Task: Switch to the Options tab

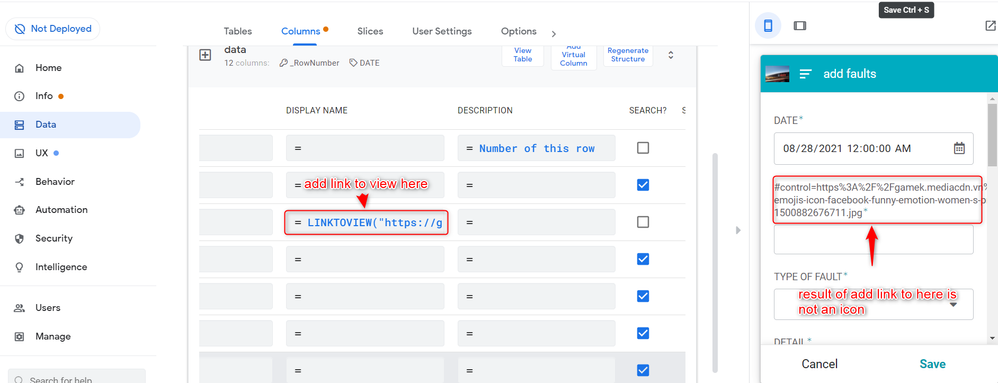Action: point(519,31)
